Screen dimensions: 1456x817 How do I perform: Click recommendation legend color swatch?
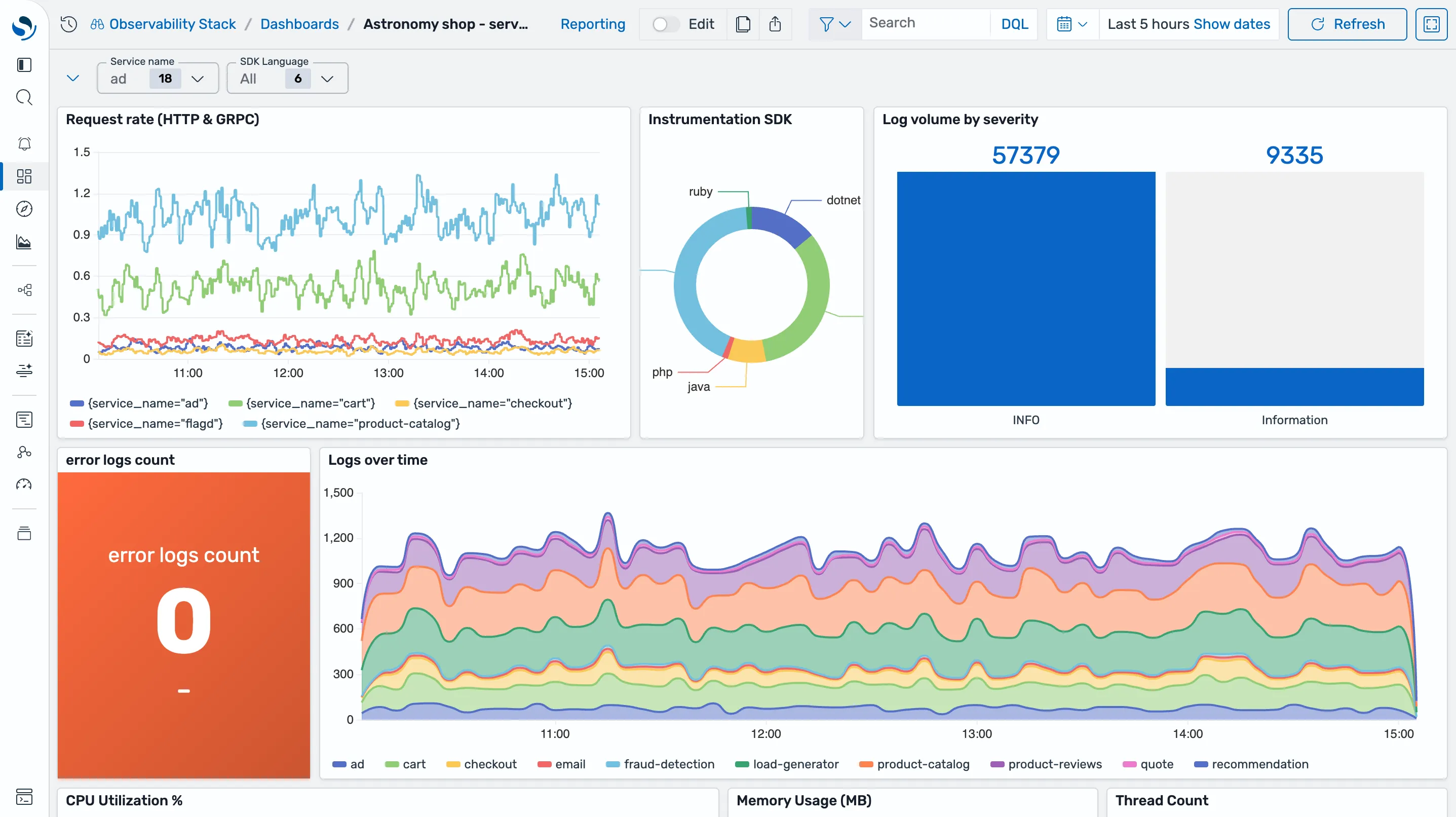click(x=1201, y=764)
